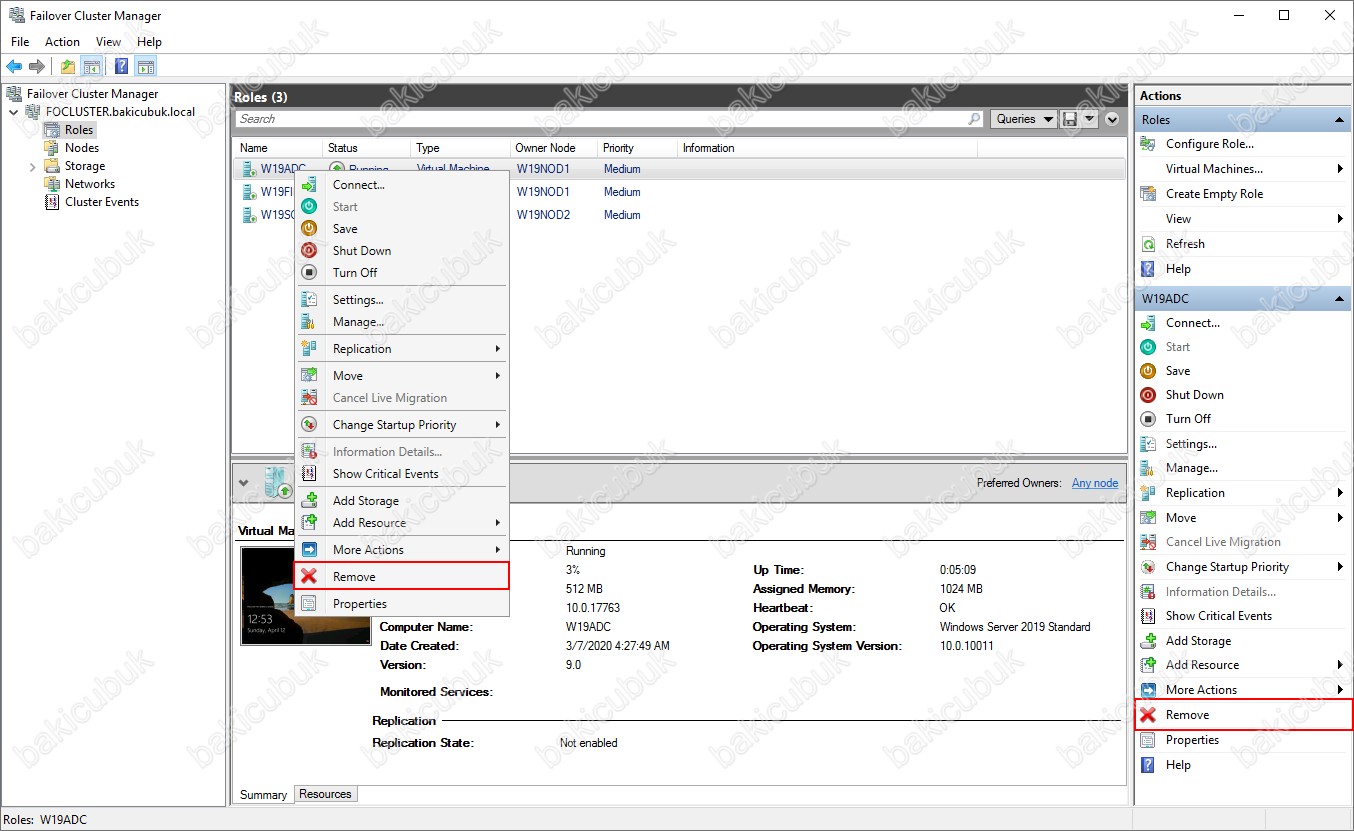Switch to the Resources tab
Screen dimensions: 1354x831
pos(325,794)
